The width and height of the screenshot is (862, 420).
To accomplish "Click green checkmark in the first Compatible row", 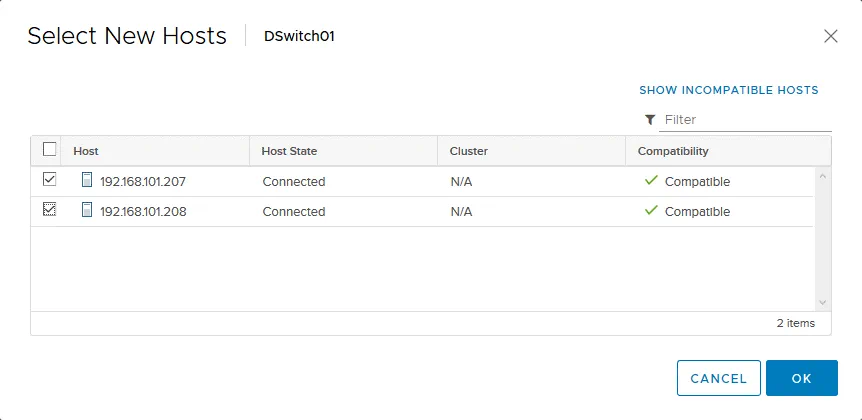I will click(651, 181).
